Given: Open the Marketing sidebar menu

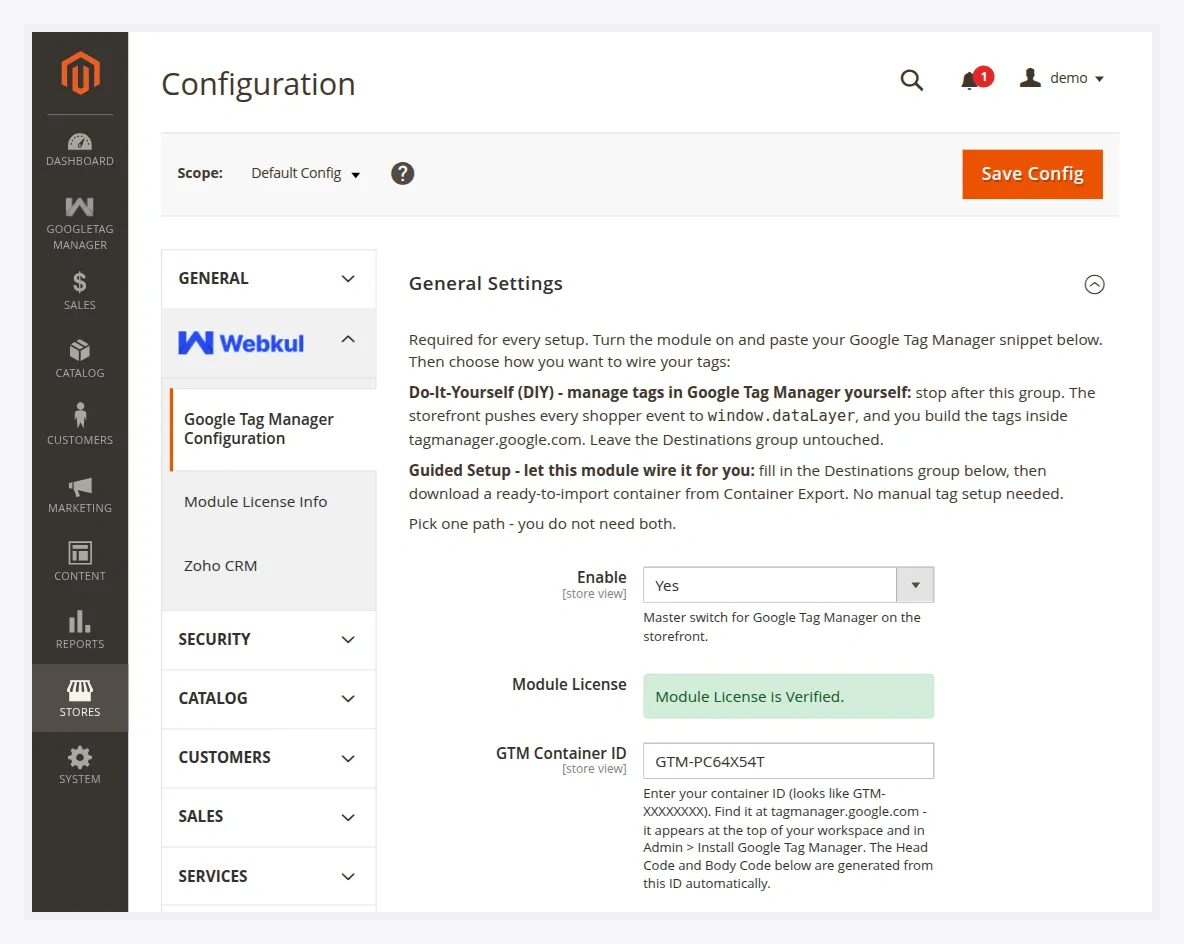Looking at the screenshot, I should (80, 495).
